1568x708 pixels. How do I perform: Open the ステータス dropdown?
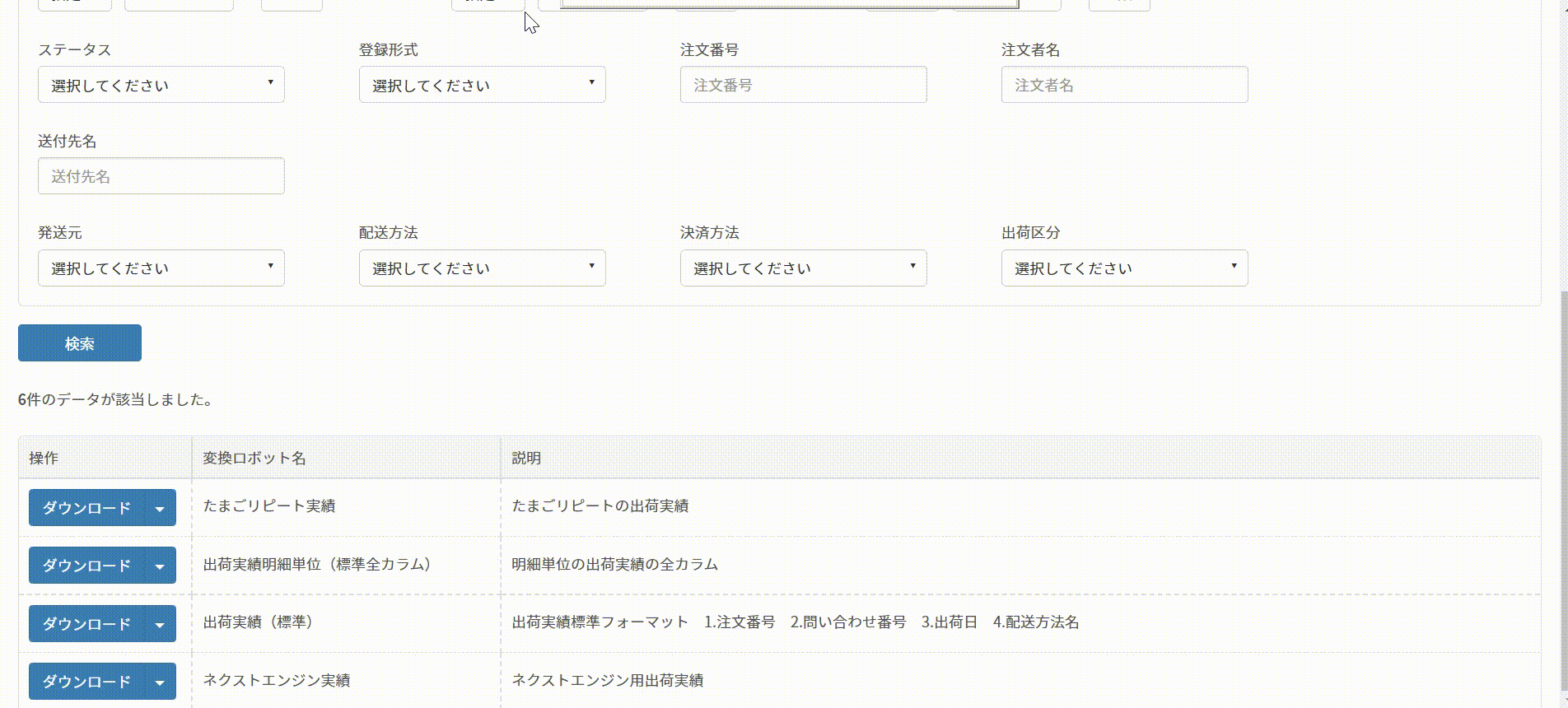tap(161, 85)
